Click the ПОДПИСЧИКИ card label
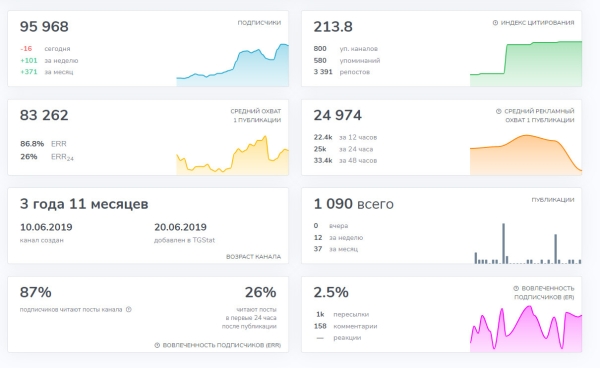This screenshot has height=368, width=600. tap(259, 23)
